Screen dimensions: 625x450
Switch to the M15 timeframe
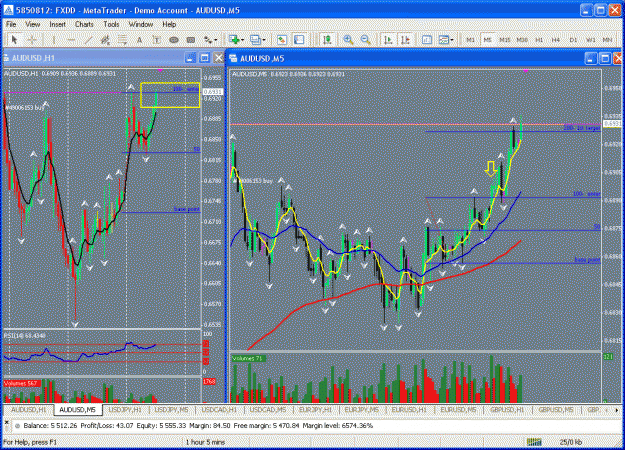[x=505, y=40]
